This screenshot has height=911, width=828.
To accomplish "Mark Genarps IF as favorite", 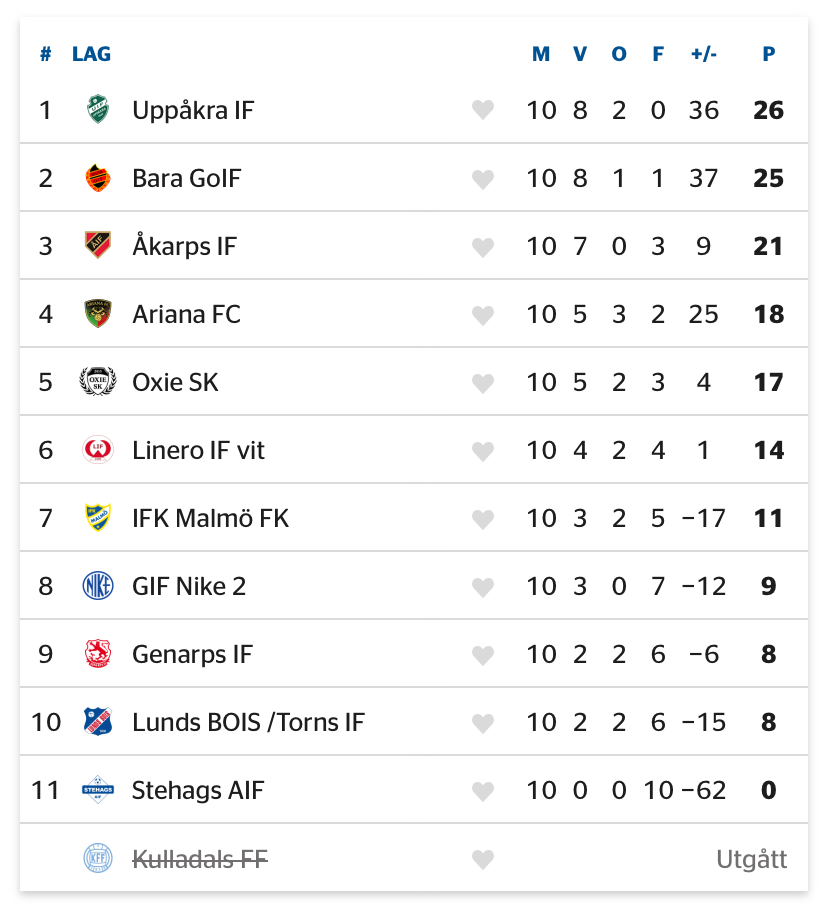I will click(483, 655).
